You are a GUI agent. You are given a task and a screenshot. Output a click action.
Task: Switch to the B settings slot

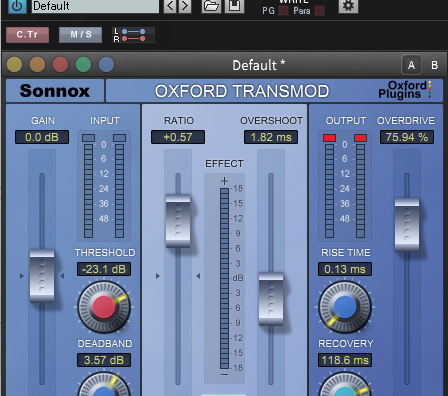click(434, 65)
